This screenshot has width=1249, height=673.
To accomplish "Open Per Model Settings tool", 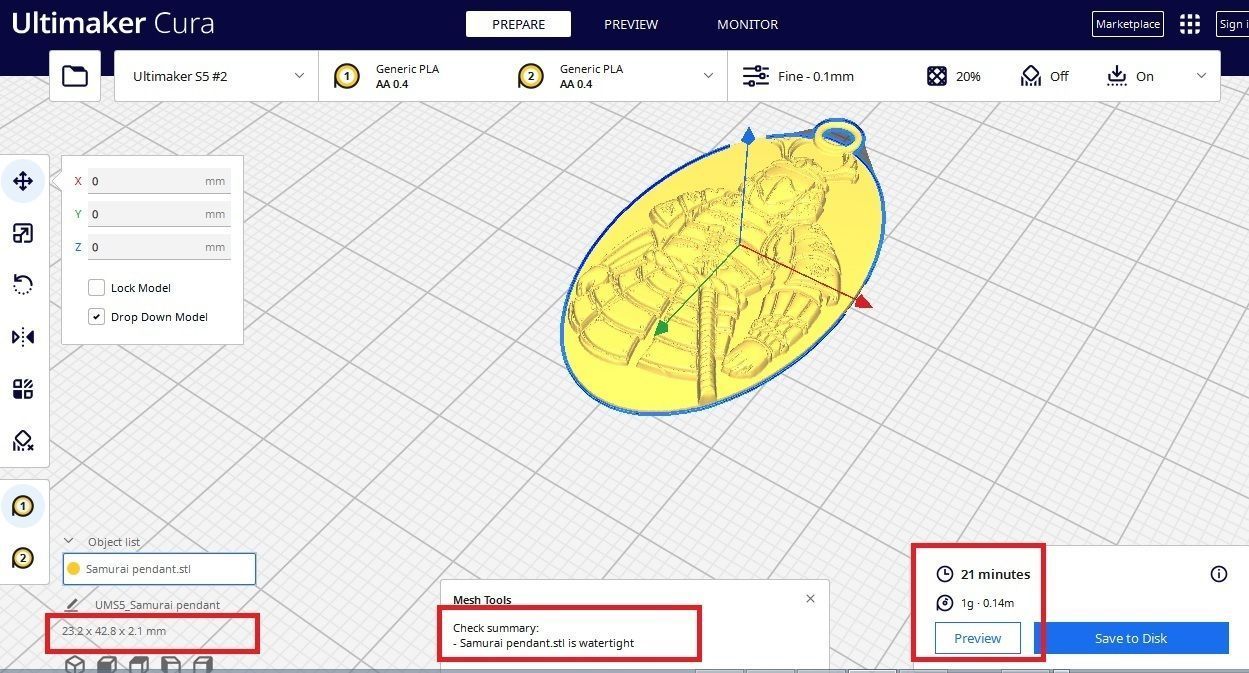I will [x=23, y=389].
